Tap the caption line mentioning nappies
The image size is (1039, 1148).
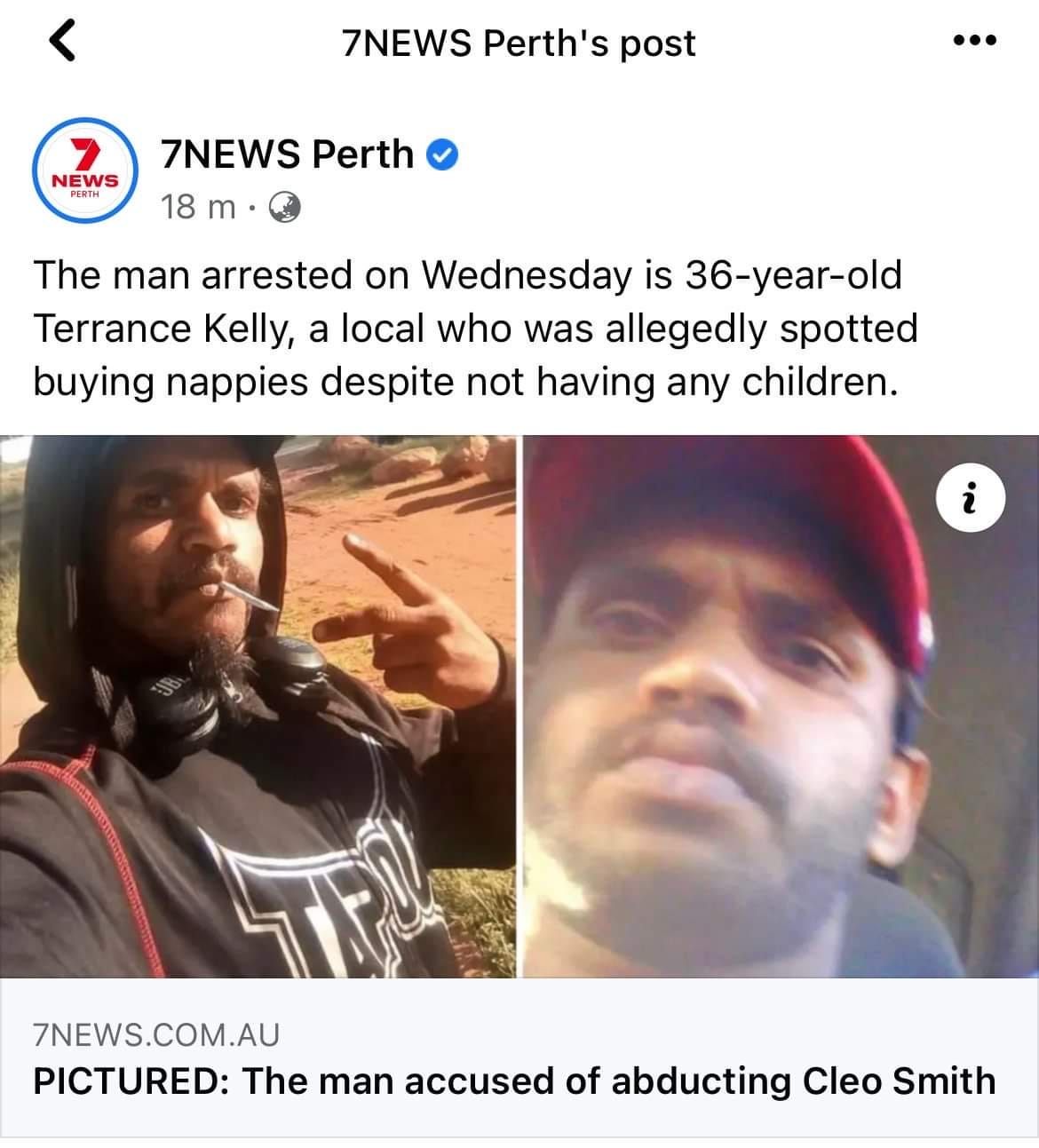pos(461,382)
